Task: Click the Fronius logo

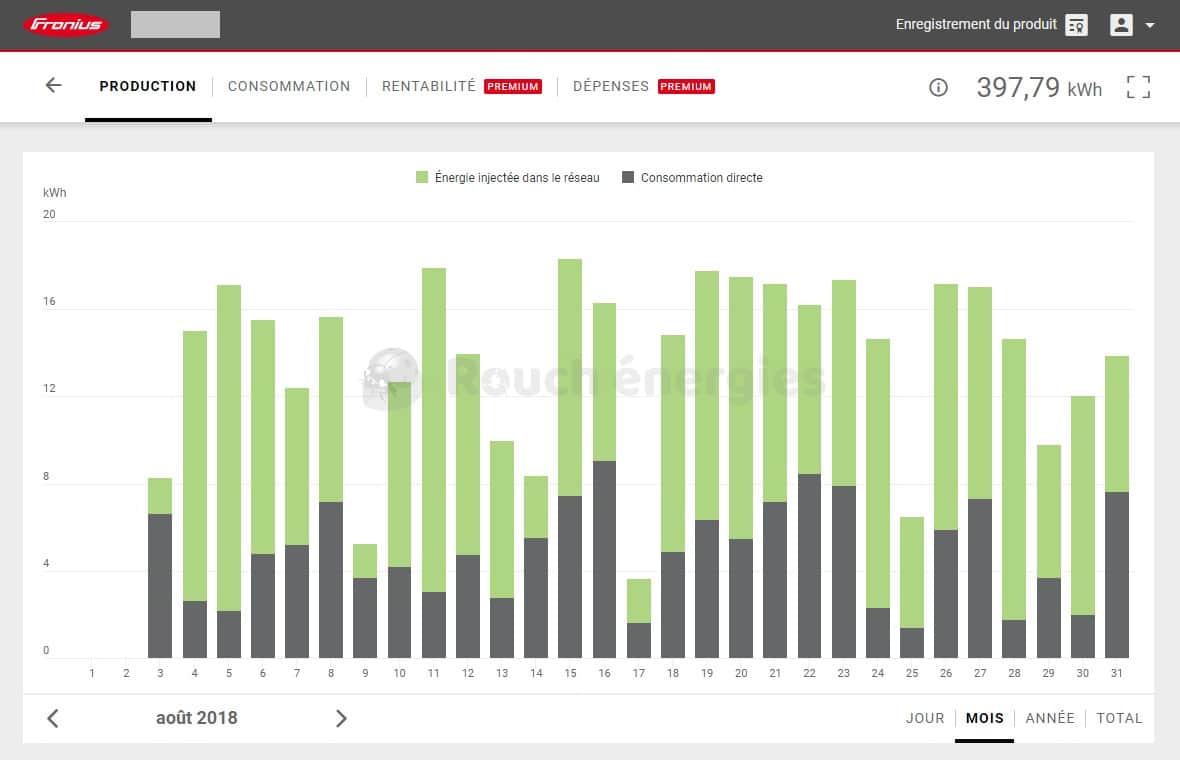Action: [67, 25]
